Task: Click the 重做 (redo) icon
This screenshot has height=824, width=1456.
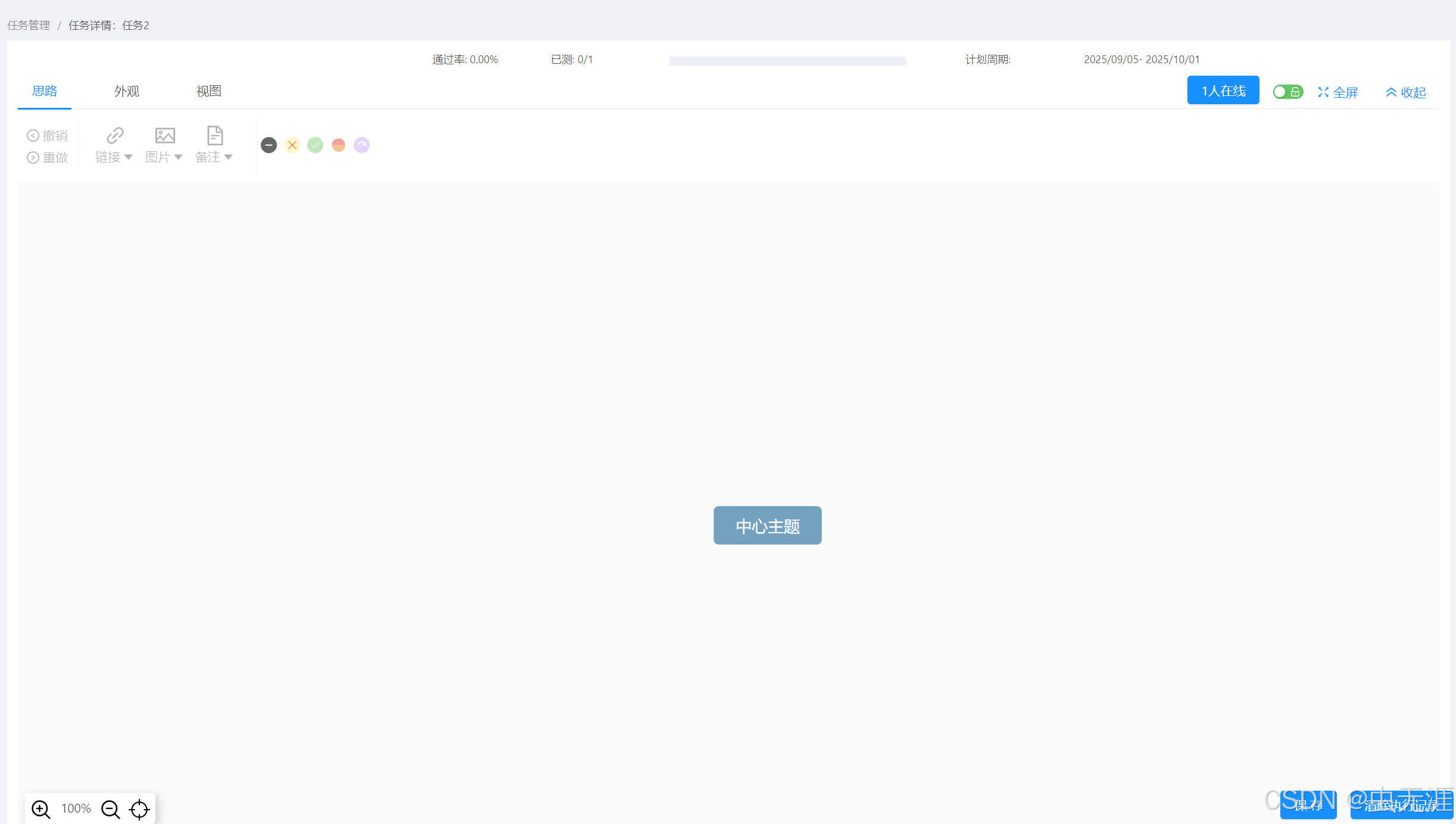Action: point(33,157)
